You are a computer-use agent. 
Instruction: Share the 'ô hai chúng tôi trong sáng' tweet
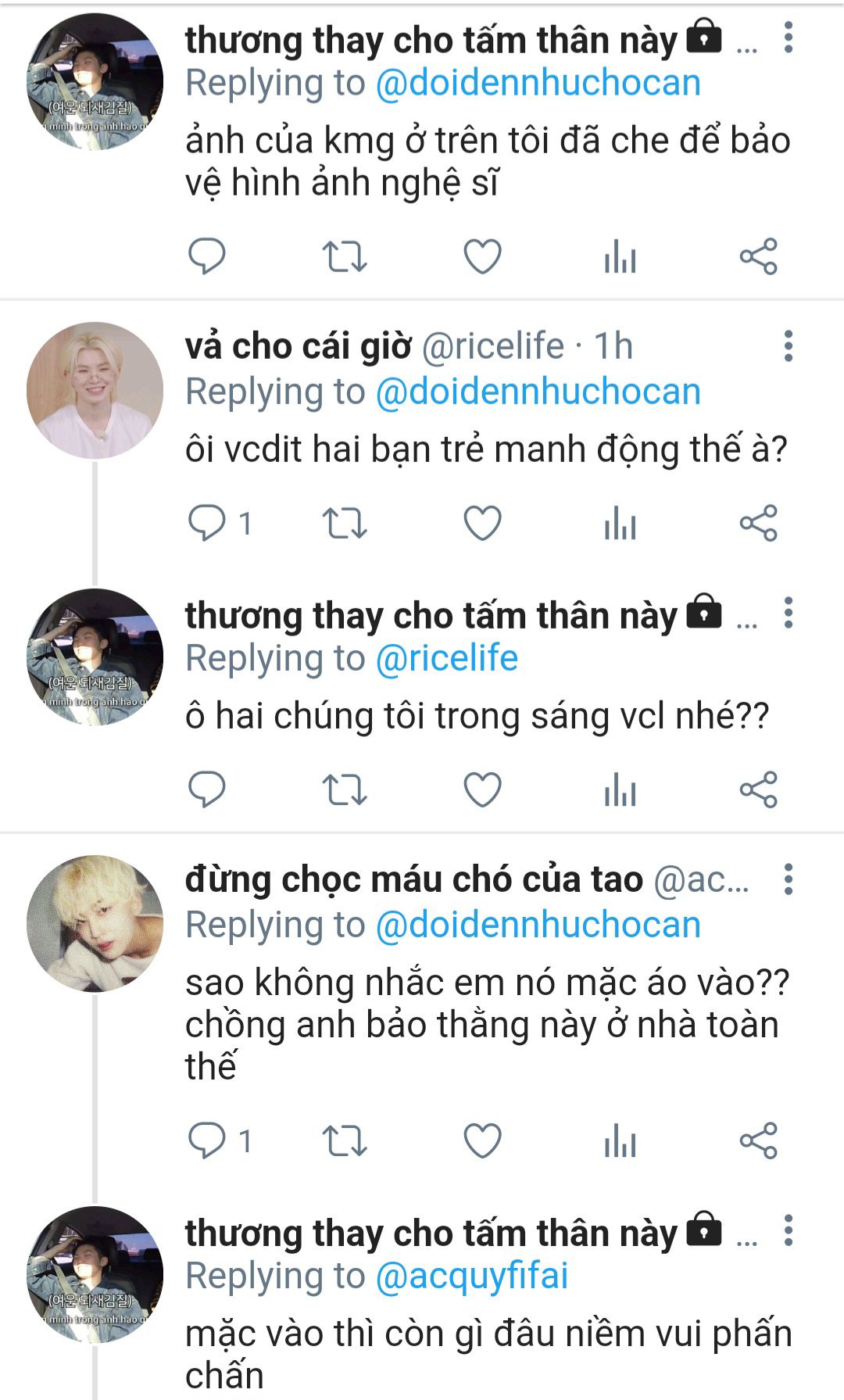pyautogui.click(x=758, y=790)
